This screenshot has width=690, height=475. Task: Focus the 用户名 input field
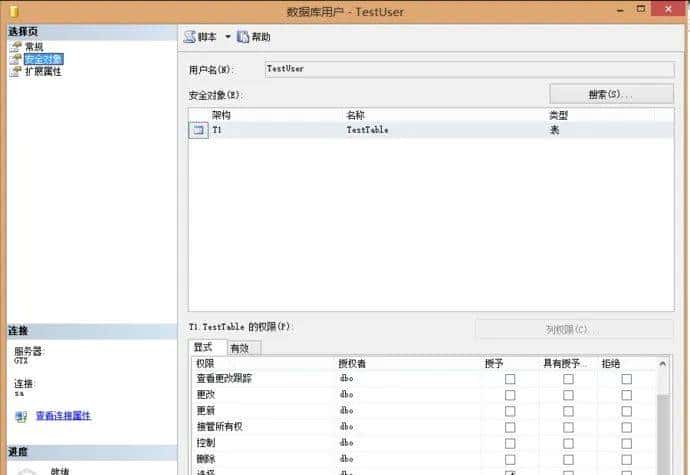point(469,69)
